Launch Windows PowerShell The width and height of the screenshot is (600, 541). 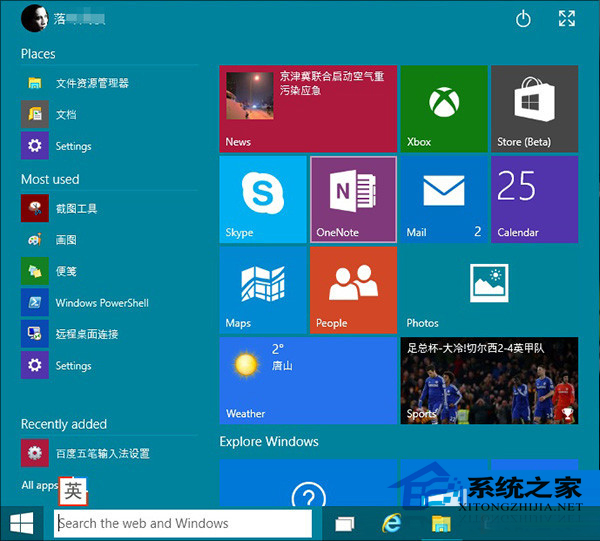109,303
